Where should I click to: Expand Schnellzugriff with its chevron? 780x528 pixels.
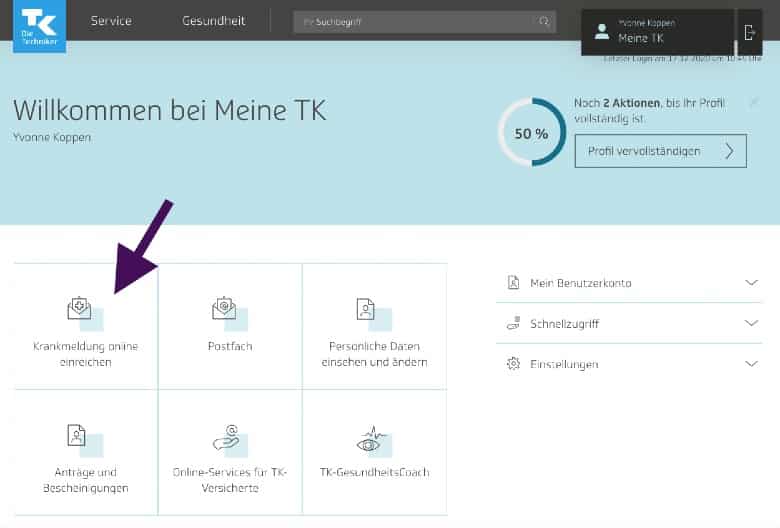point(751,323)
